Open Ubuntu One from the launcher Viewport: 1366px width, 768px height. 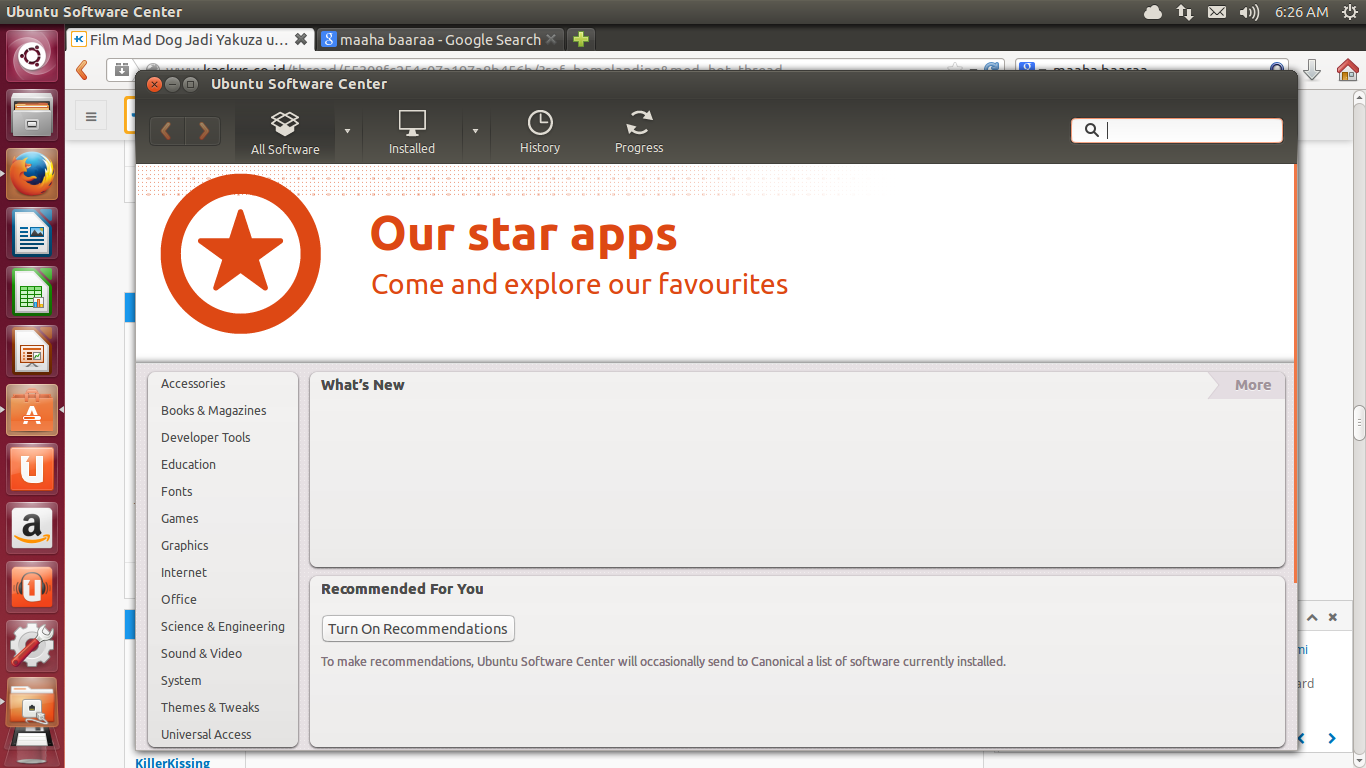pyautogui.click(x=33, y=469)
